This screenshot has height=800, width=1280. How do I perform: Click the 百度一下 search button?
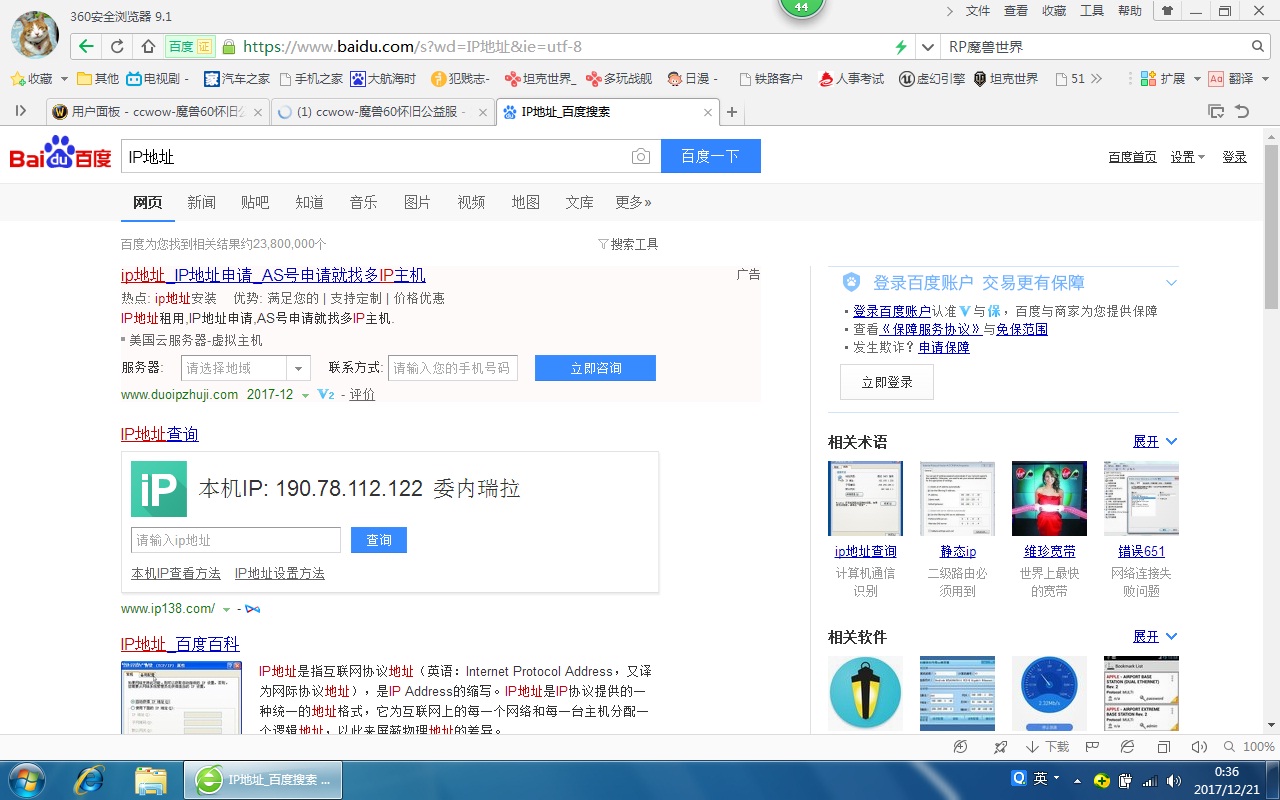710,156
